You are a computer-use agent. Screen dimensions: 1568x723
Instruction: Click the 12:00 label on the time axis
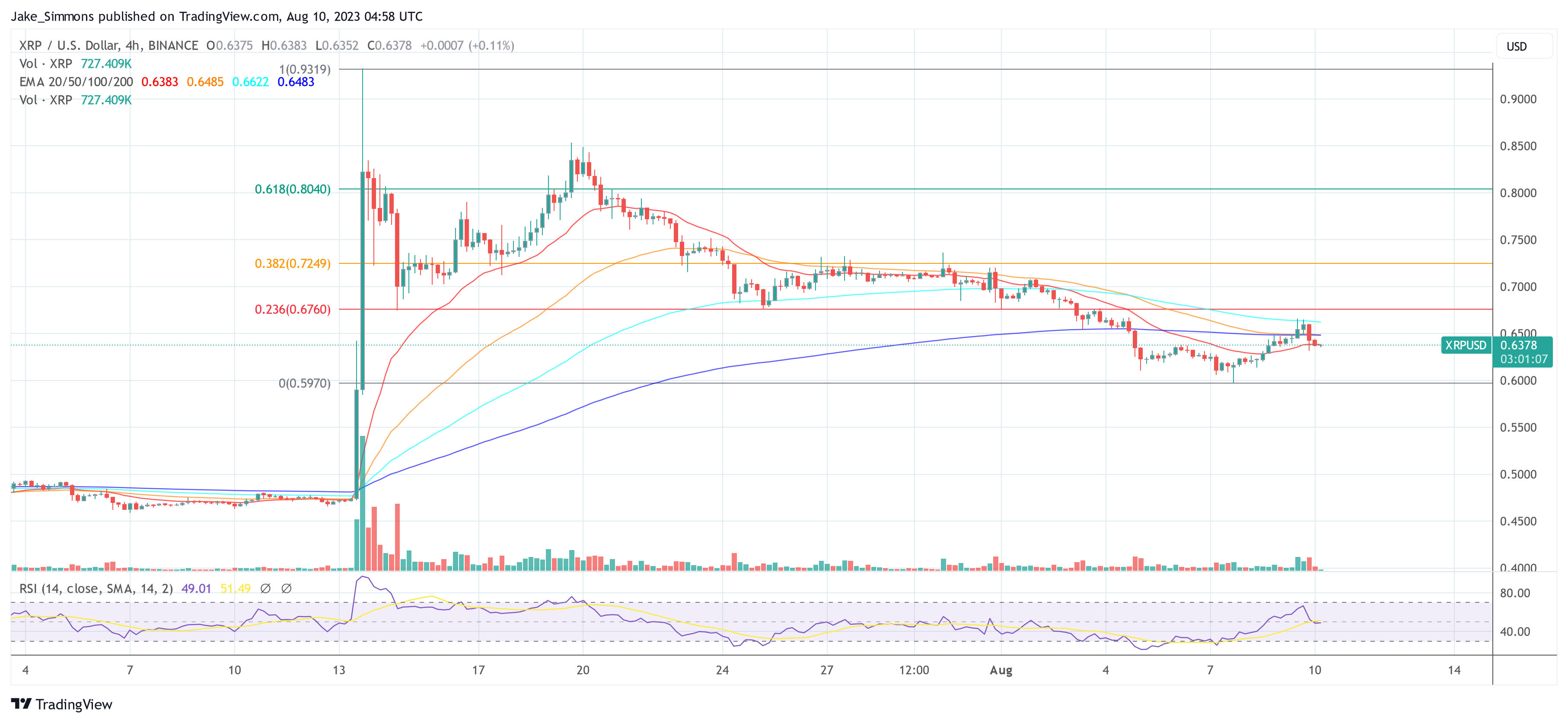[x=914, y=671]
